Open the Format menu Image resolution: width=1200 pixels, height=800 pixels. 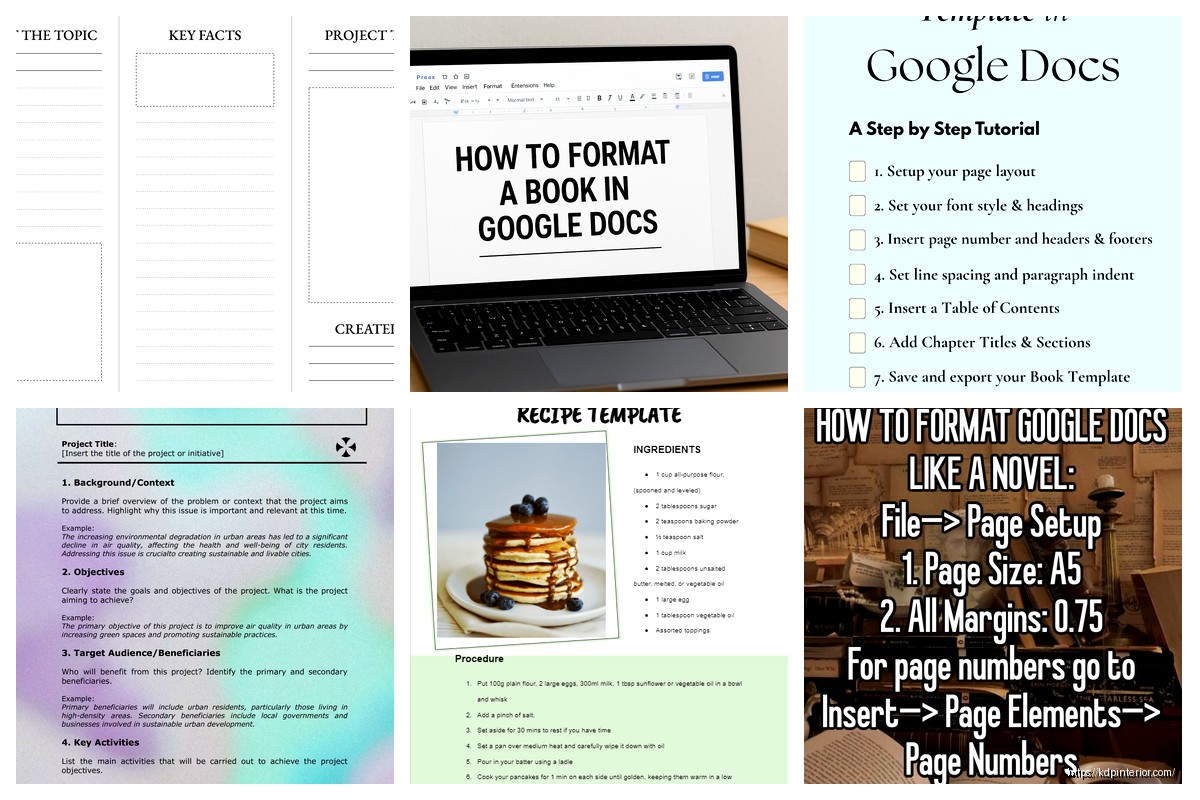click(x=492, y=85)
